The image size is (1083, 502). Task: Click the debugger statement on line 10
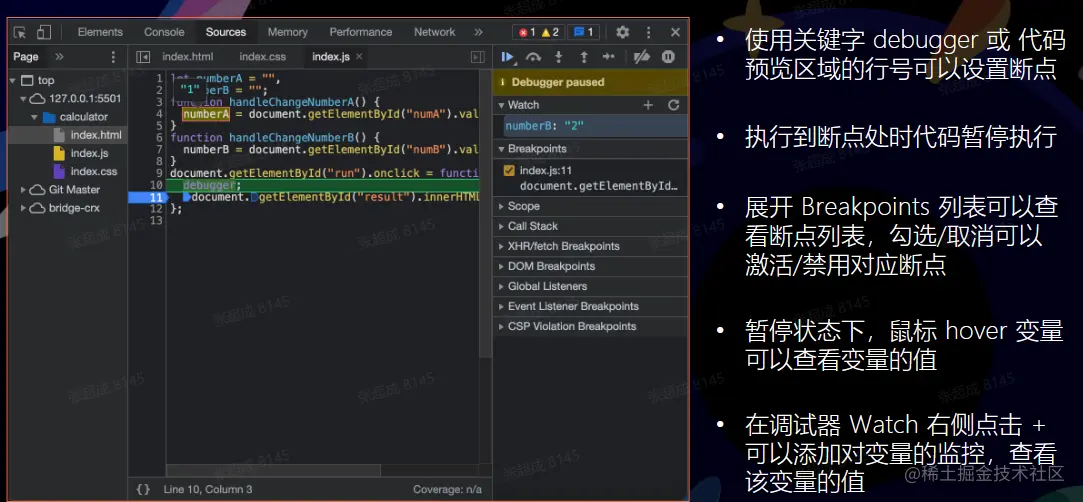coord(212,185)
